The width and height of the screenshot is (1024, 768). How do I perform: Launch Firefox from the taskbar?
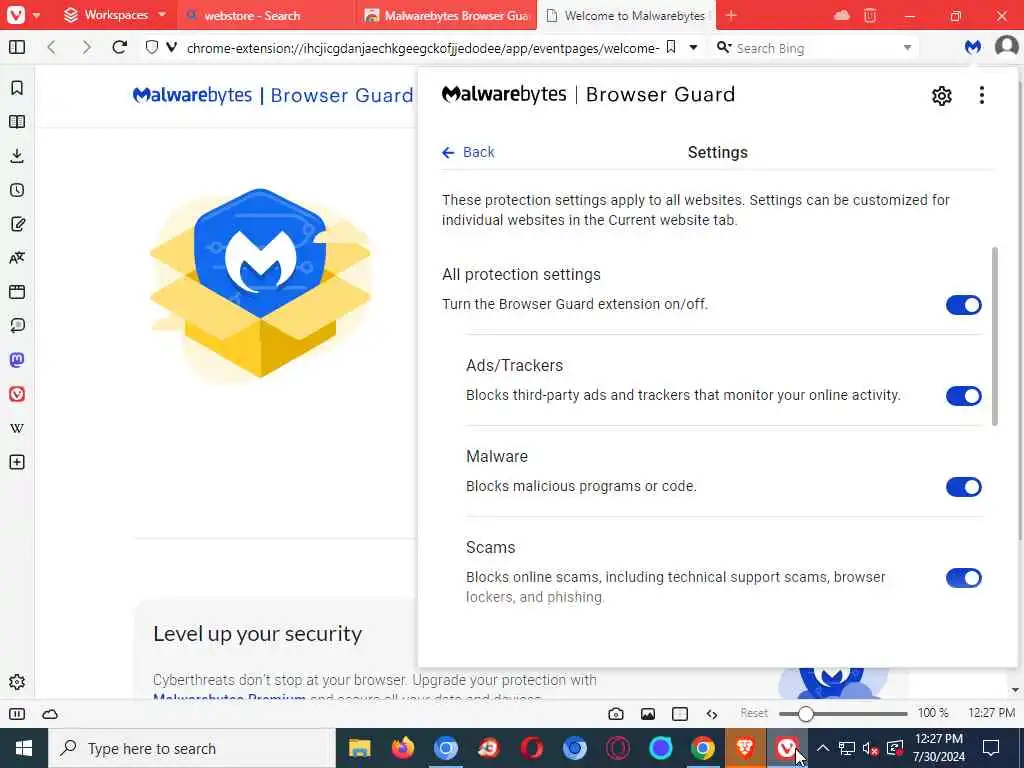(402, 748)
